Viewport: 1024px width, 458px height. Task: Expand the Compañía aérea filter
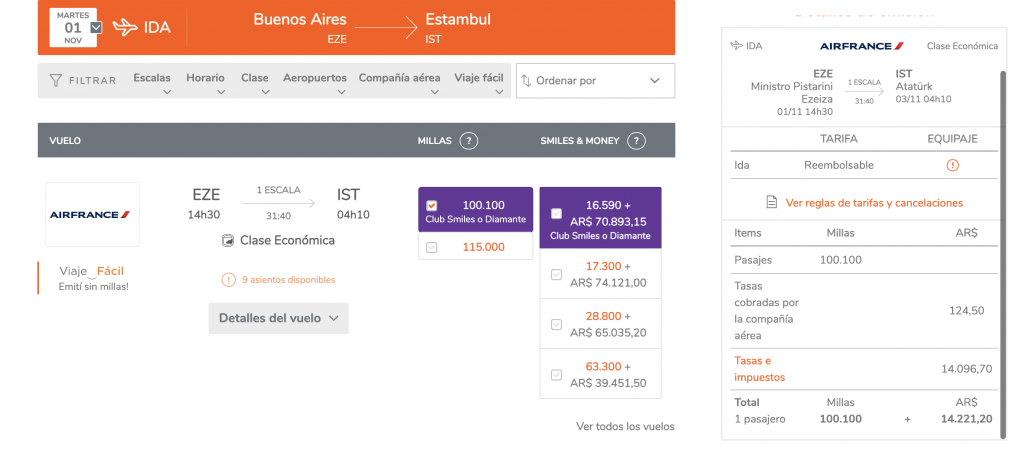click(399, 82)
